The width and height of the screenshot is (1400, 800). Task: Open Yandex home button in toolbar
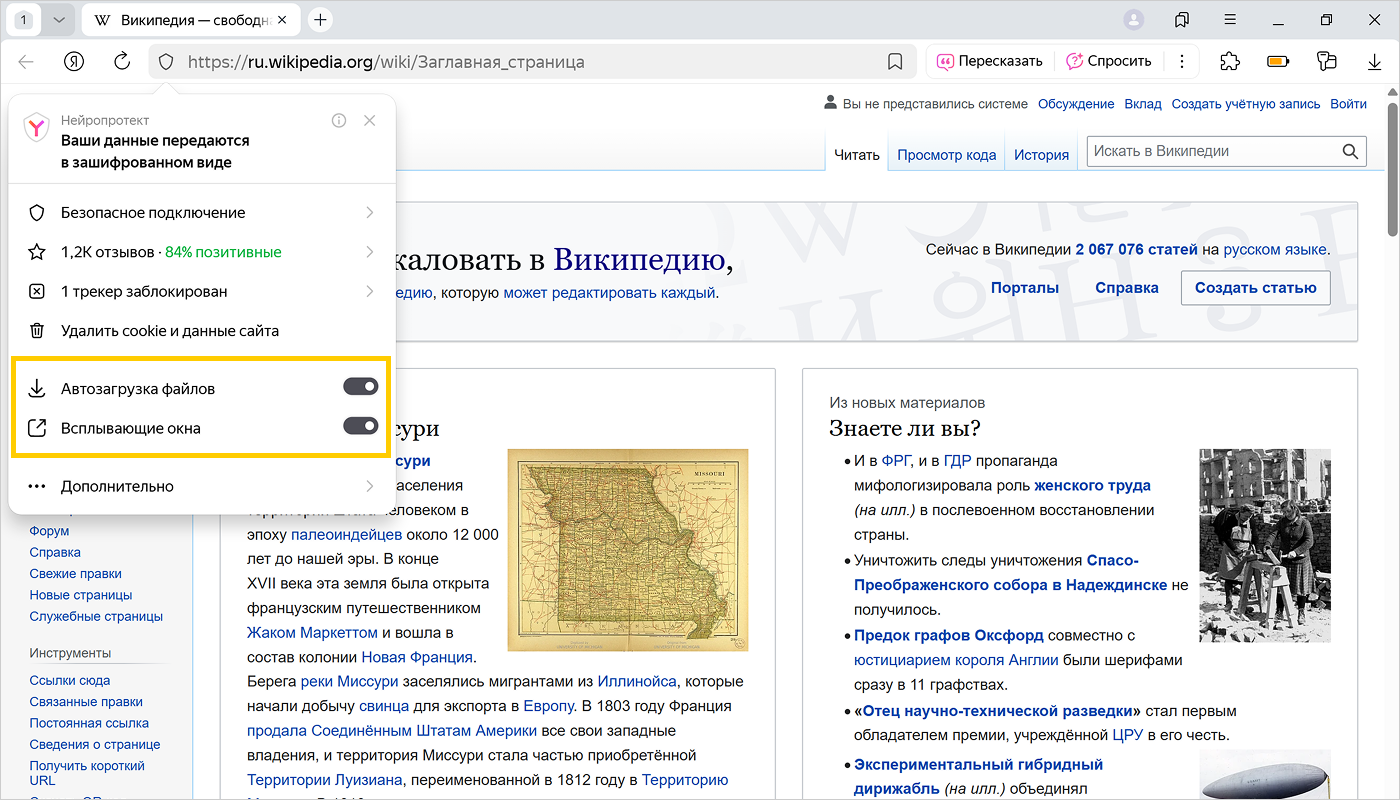(x=74, y=62)
